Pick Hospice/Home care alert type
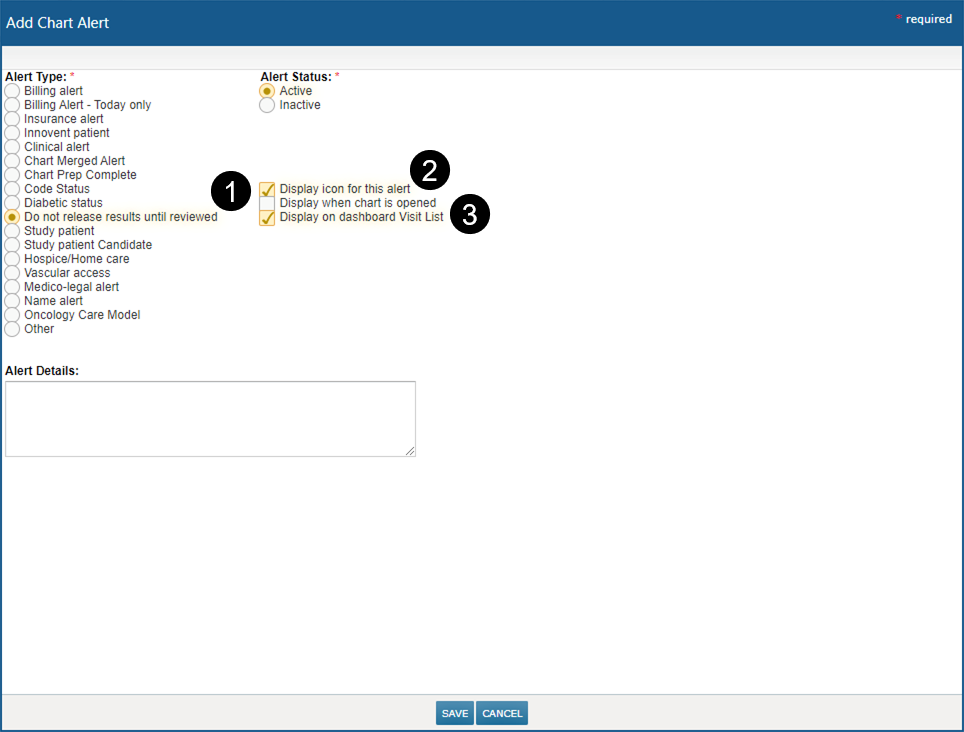Image resolution: width=964 pixels, height=732 pixels. (12, 259)
